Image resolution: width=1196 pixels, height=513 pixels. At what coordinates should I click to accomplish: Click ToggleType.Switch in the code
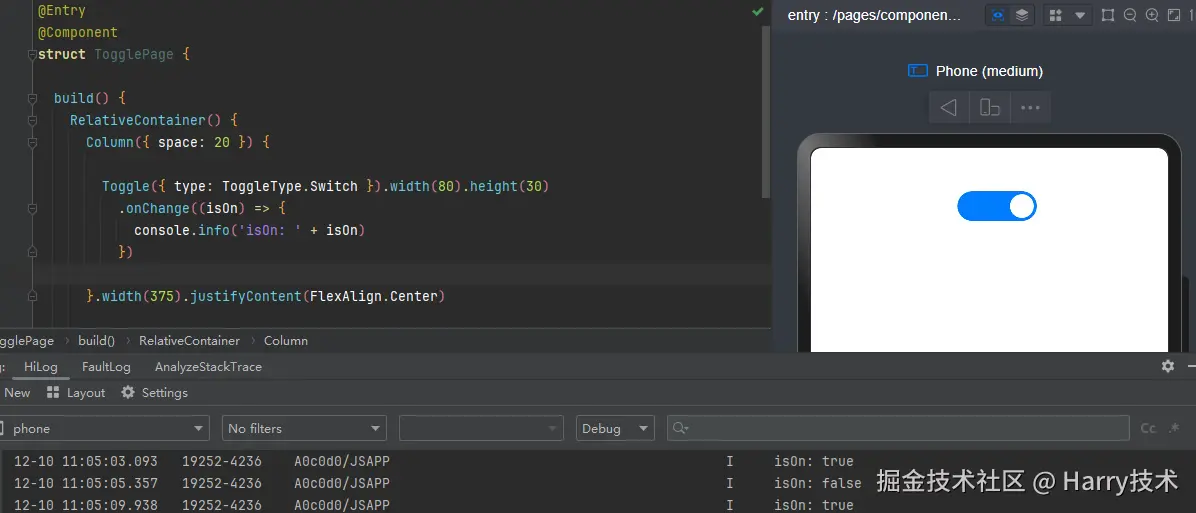tap(290, 186)
